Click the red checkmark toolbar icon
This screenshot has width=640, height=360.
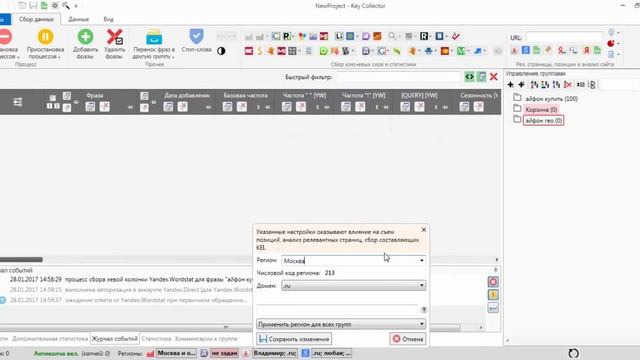coord(456,36)
